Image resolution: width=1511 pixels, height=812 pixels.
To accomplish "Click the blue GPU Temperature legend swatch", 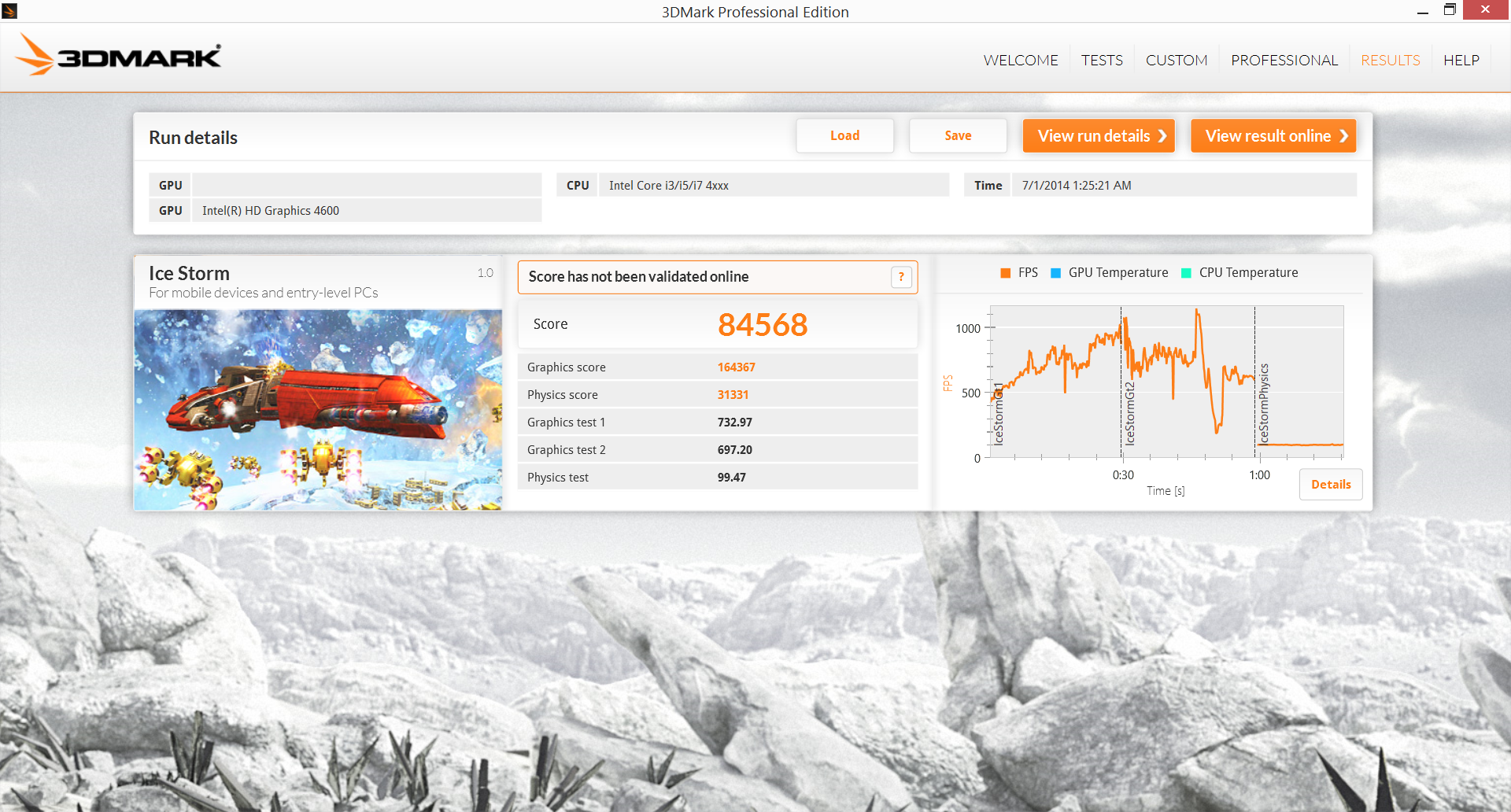I will coord(1056,273).
